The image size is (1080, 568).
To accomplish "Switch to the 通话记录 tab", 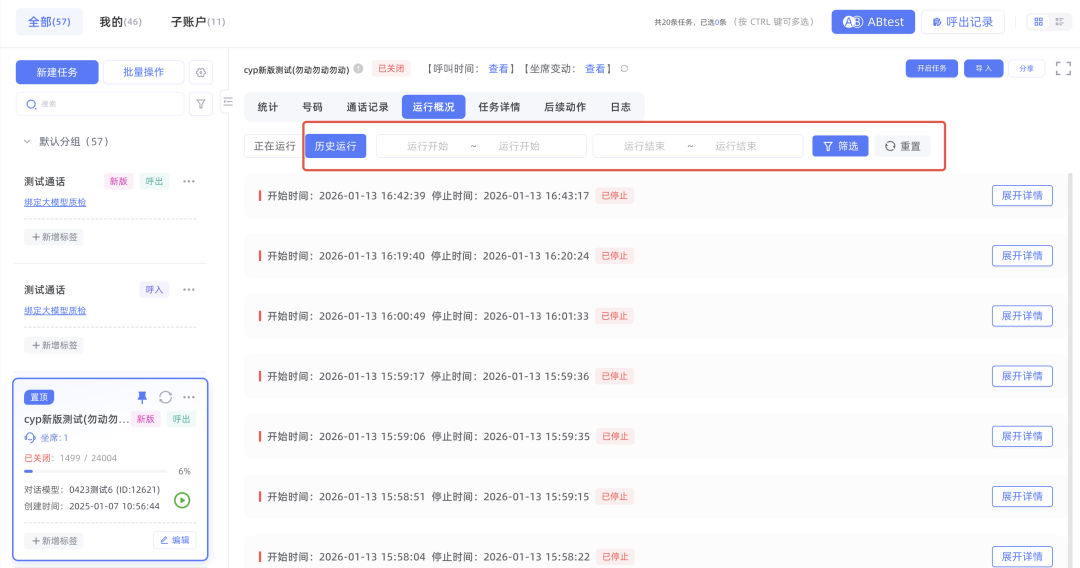I will (x=367, y=107).
